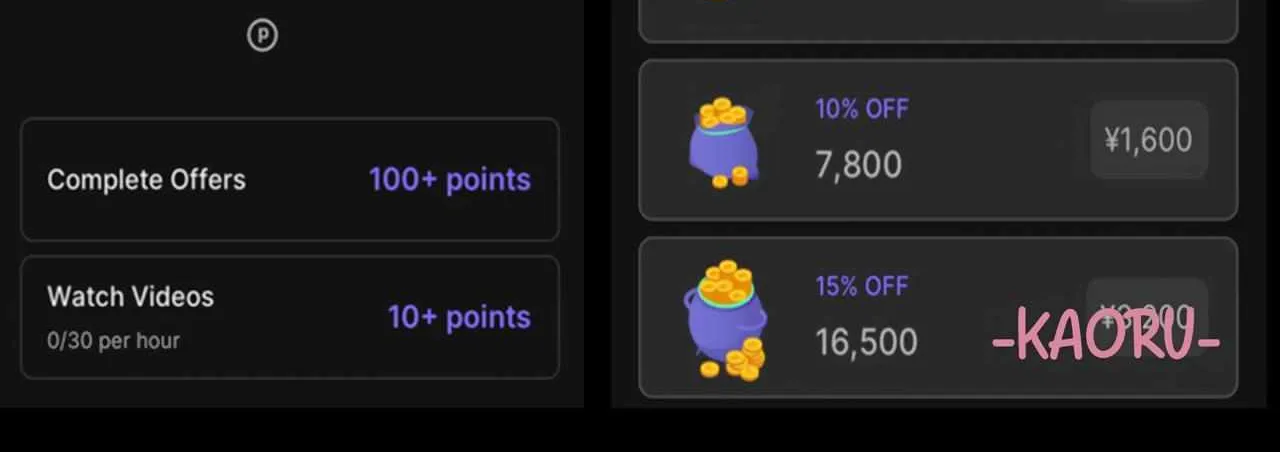Click the circled P points icon

[x=262, y=36]
